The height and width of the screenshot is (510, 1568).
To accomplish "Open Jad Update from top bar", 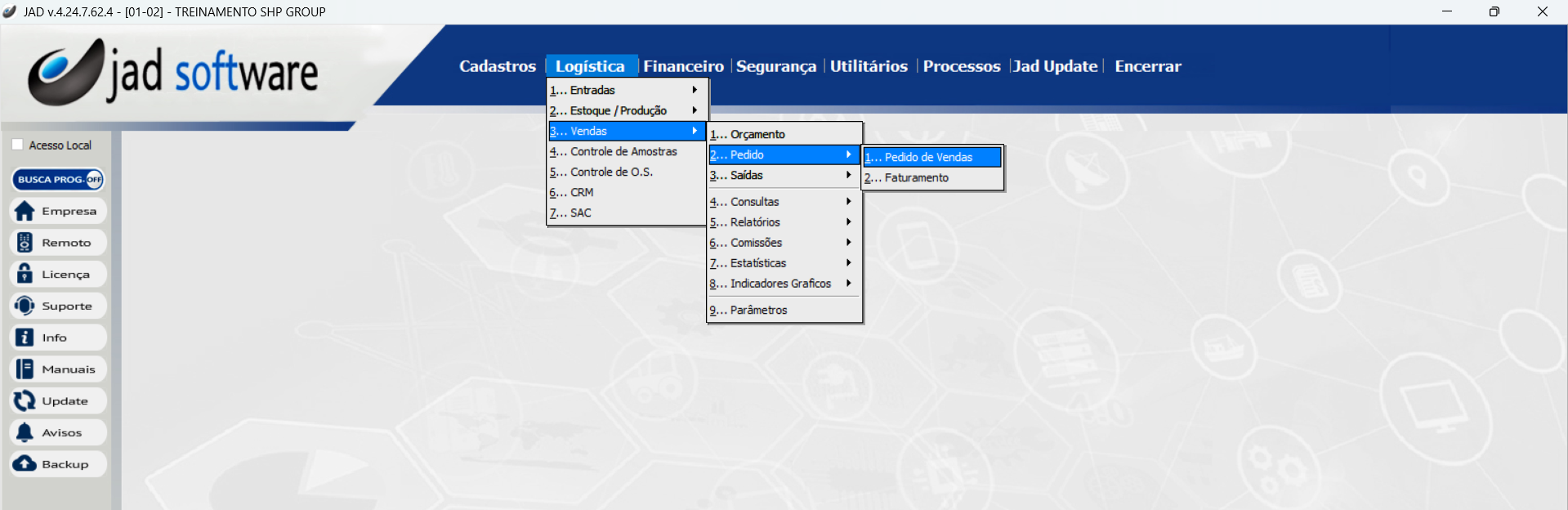I will tap(1055, 66).
